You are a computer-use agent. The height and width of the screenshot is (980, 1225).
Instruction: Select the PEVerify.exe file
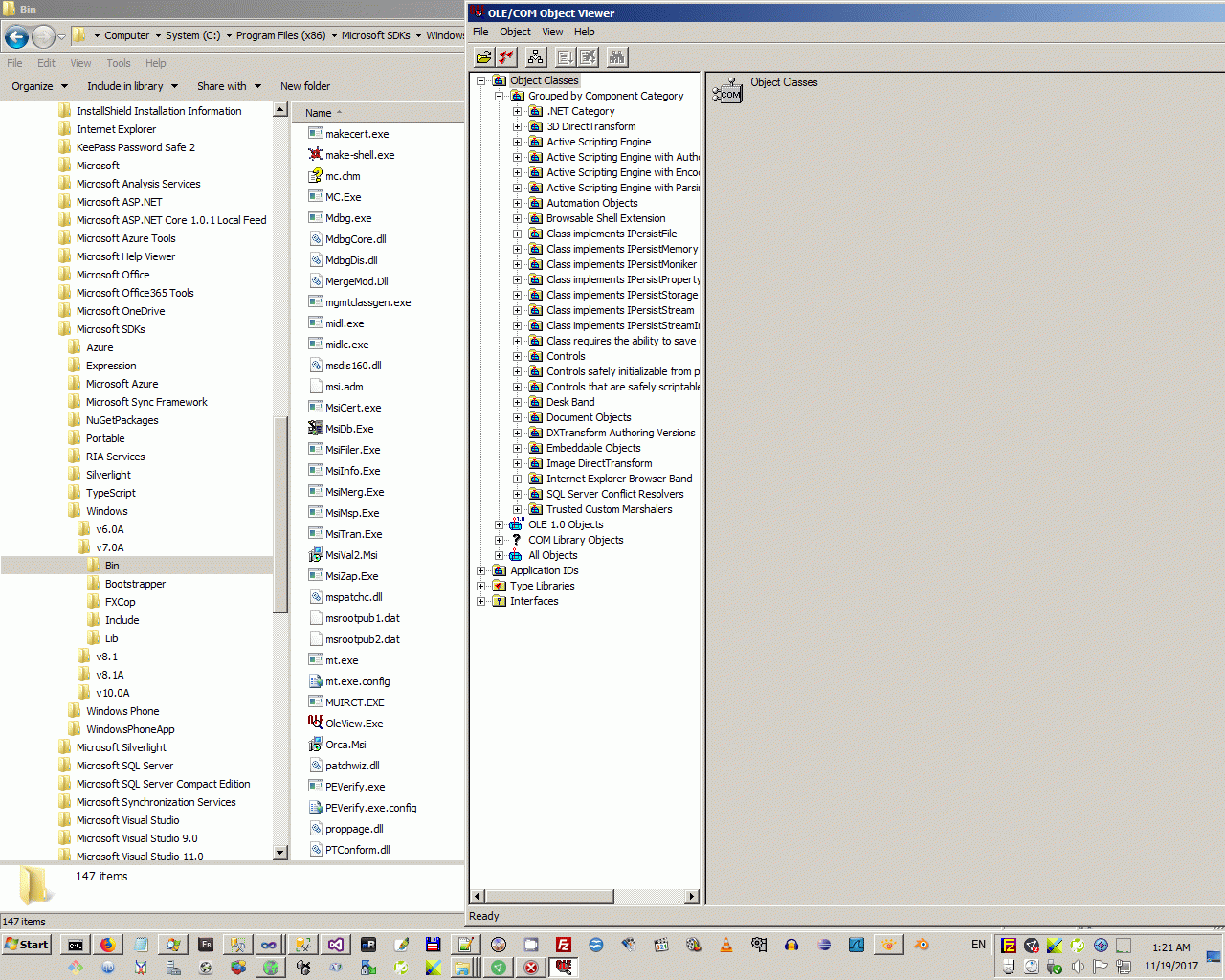pos(355,787)
